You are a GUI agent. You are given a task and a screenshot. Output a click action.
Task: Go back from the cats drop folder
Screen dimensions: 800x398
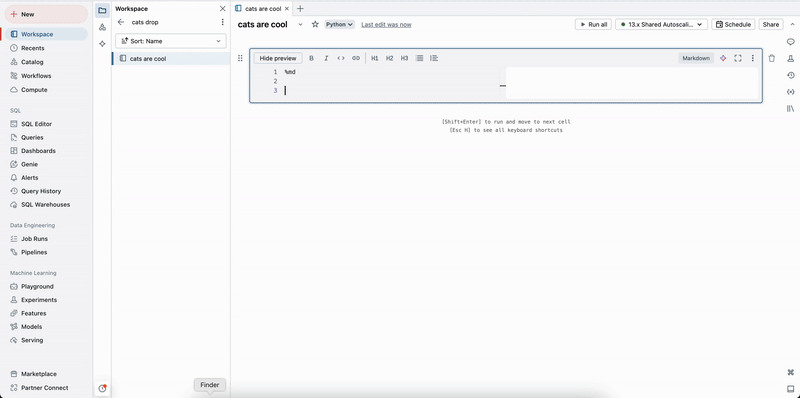pyautogui.click(x=120, y=22)
